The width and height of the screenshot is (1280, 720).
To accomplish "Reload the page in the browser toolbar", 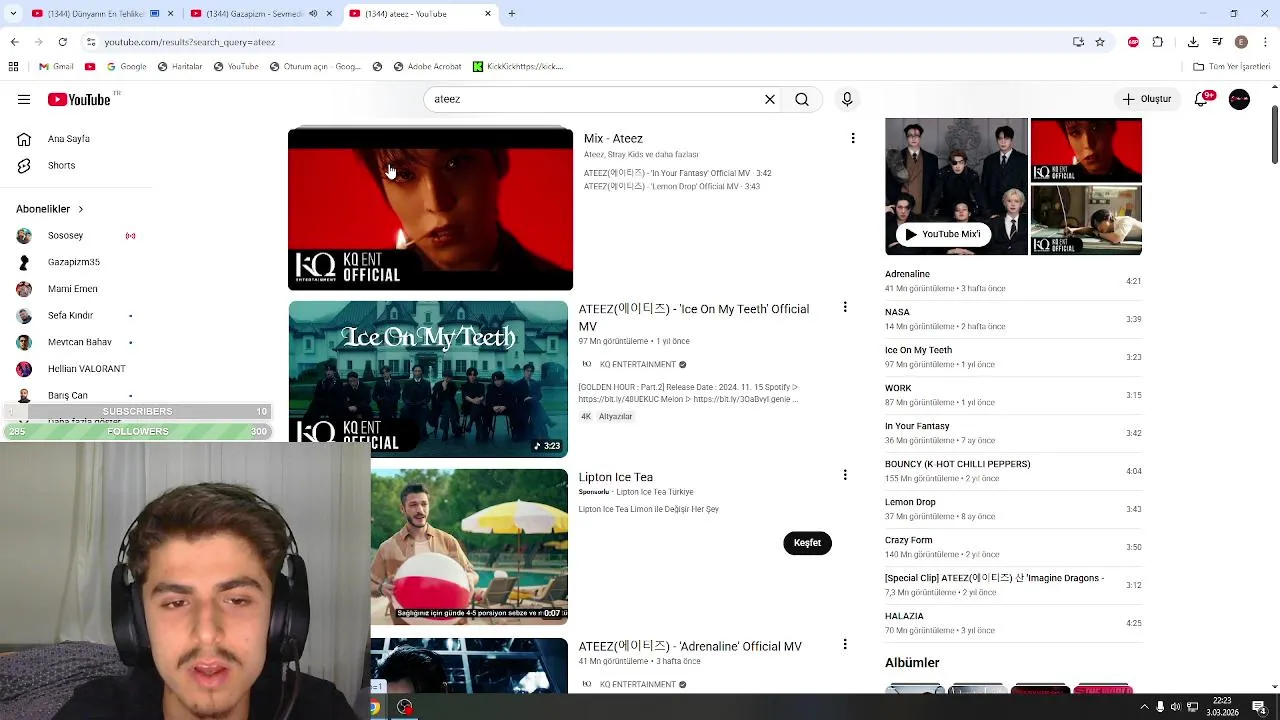I will click(x=62, y=42).
